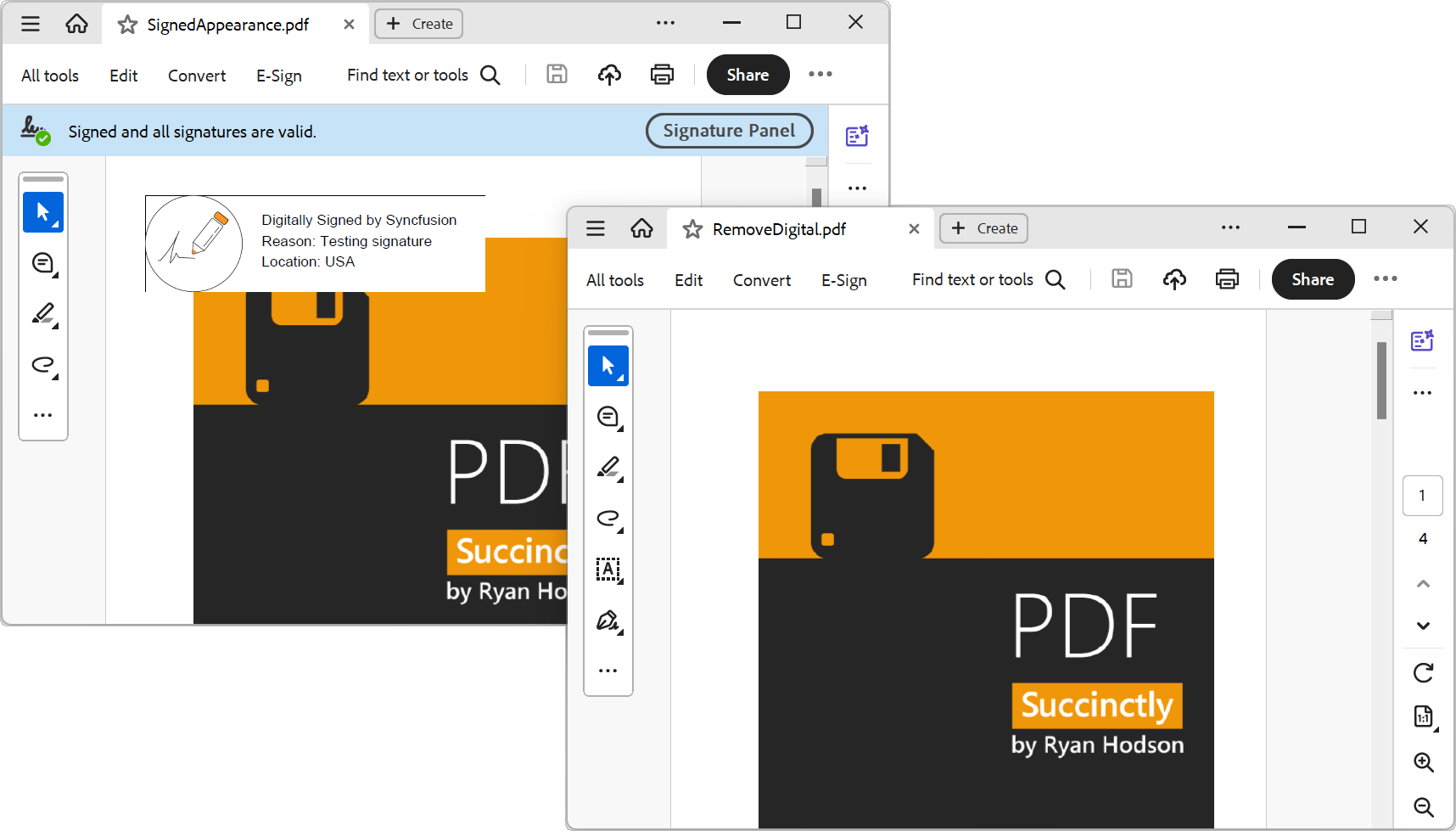Open more tools via ellipsis in left toolbar
Image resolution: width=1456 pixels, height=831 pixels.
pos(608,670)
